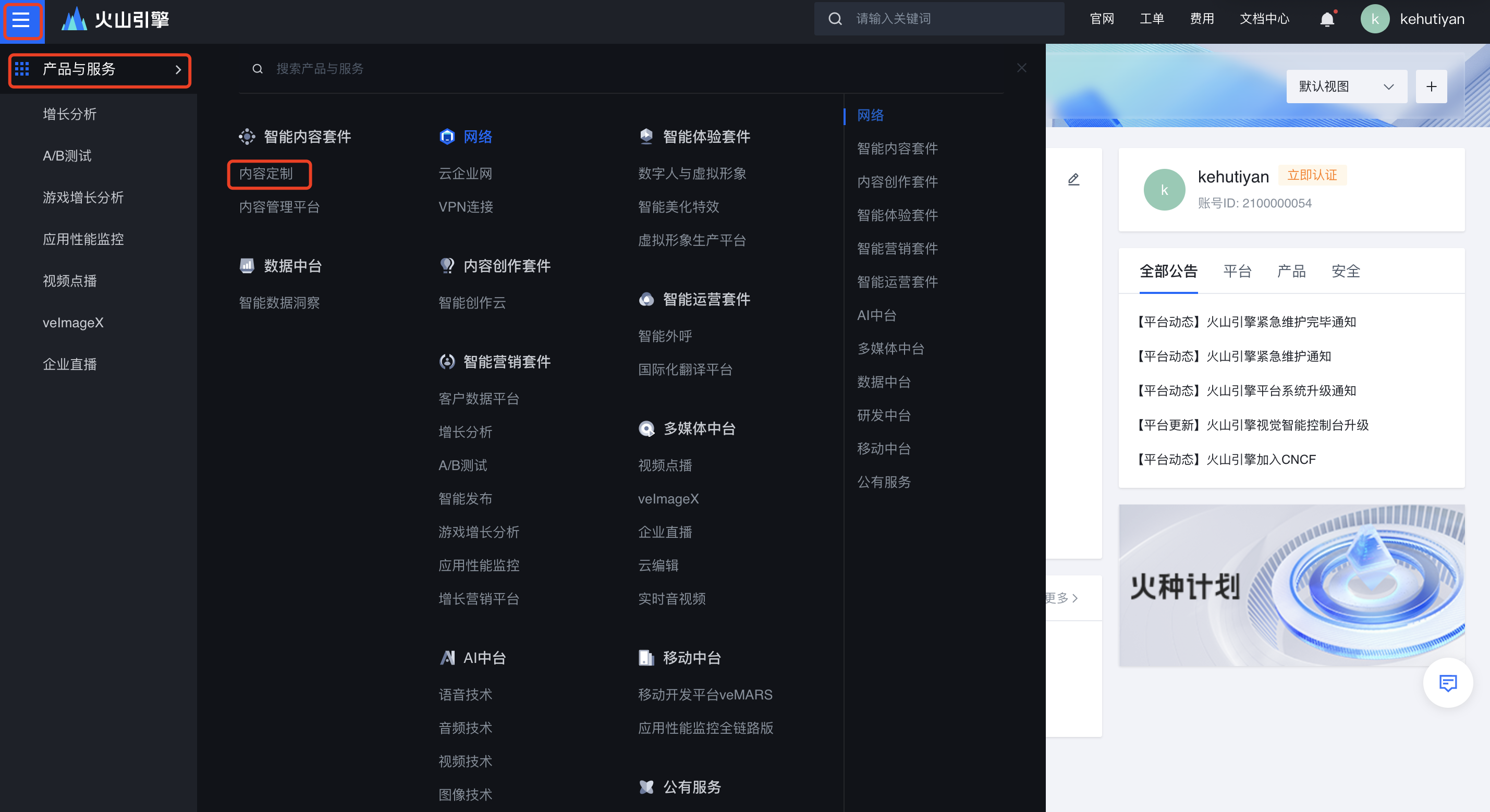Click the top-bar user avatar

1375,19
